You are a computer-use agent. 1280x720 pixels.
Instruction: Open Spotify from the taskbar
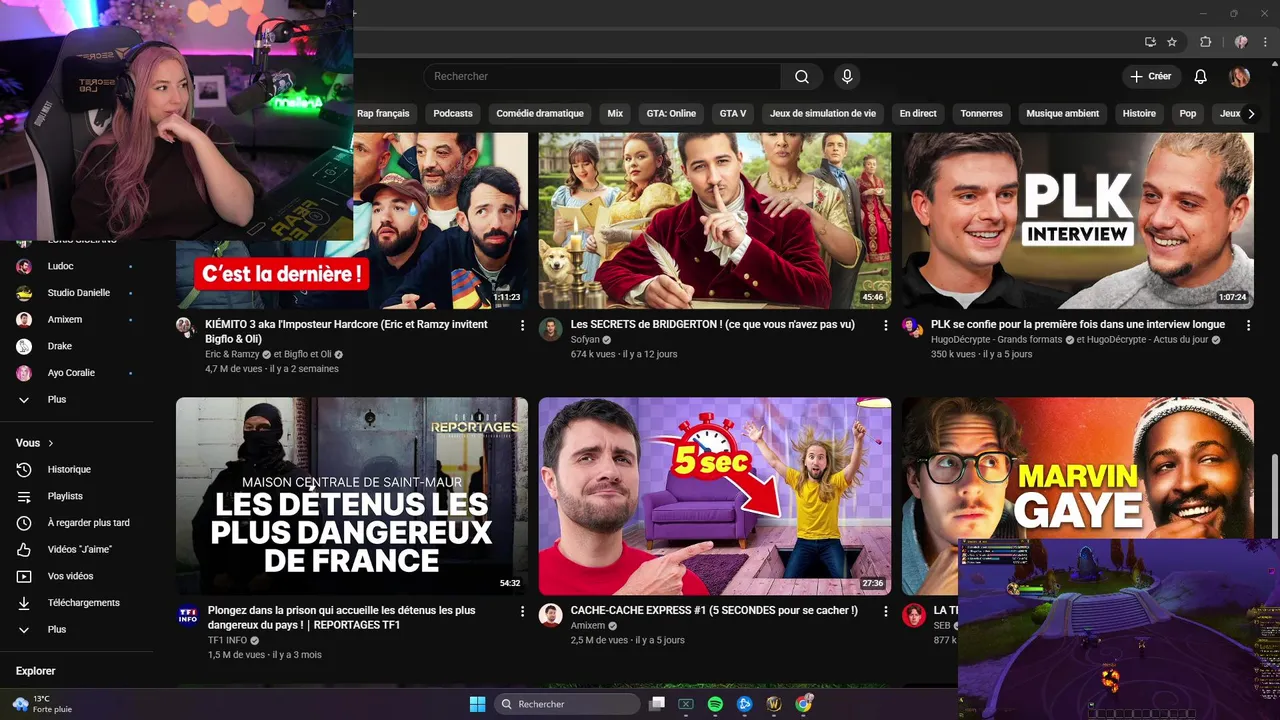pyautogui.click(x=715, y=704)
